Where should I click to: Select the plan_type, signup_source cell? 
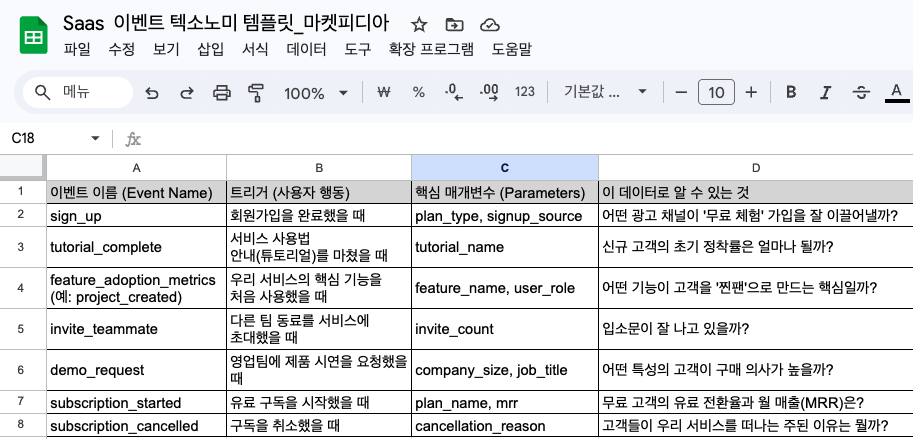505,216
